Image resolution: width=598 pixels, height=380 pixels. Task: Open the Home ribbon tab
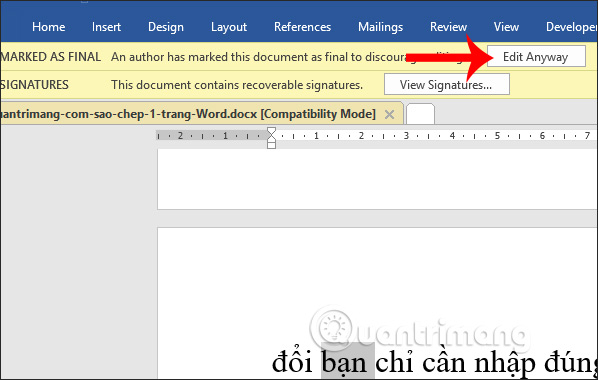click(x=48, y=27)
